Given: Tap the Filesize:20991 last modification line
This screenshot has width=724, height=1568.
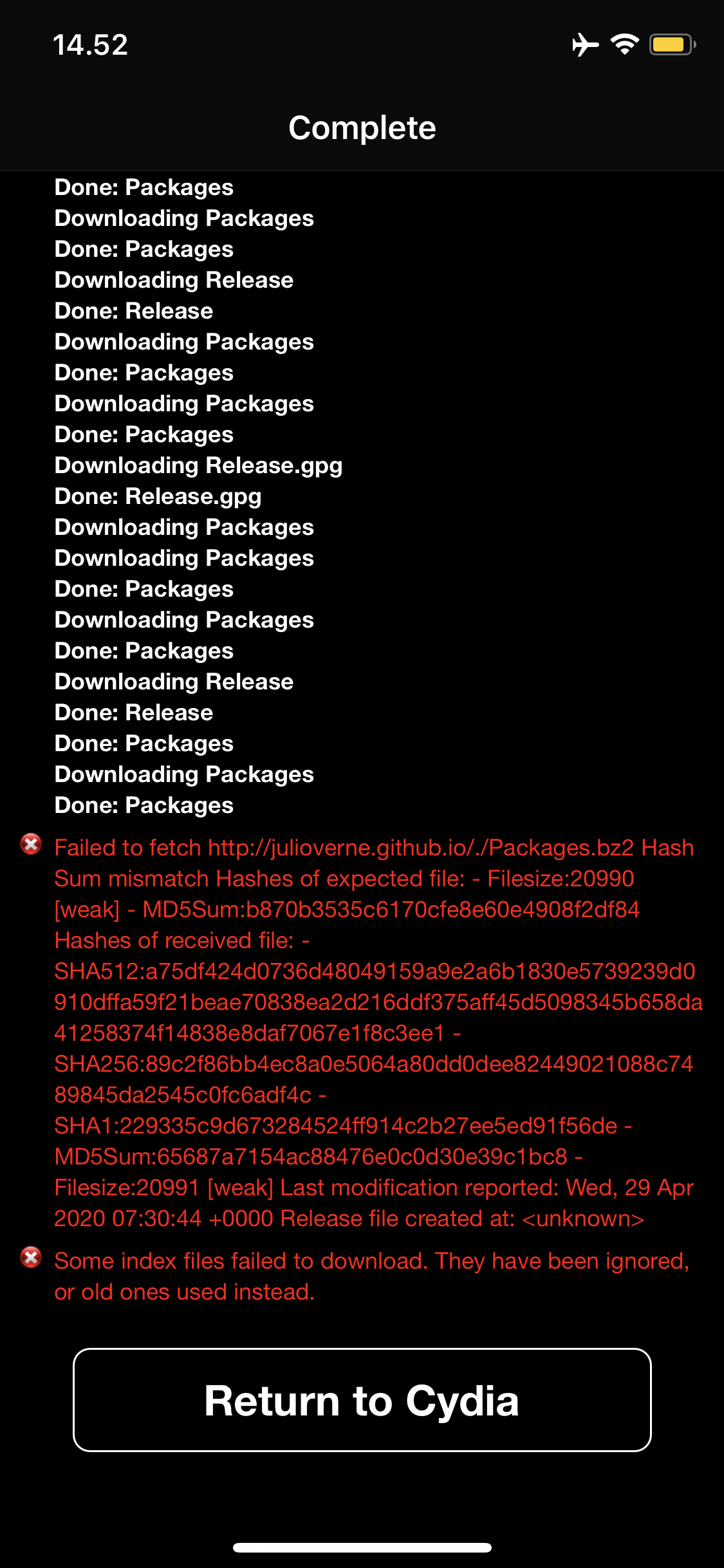Looking at the screenshot, I should click(373, 1188).
